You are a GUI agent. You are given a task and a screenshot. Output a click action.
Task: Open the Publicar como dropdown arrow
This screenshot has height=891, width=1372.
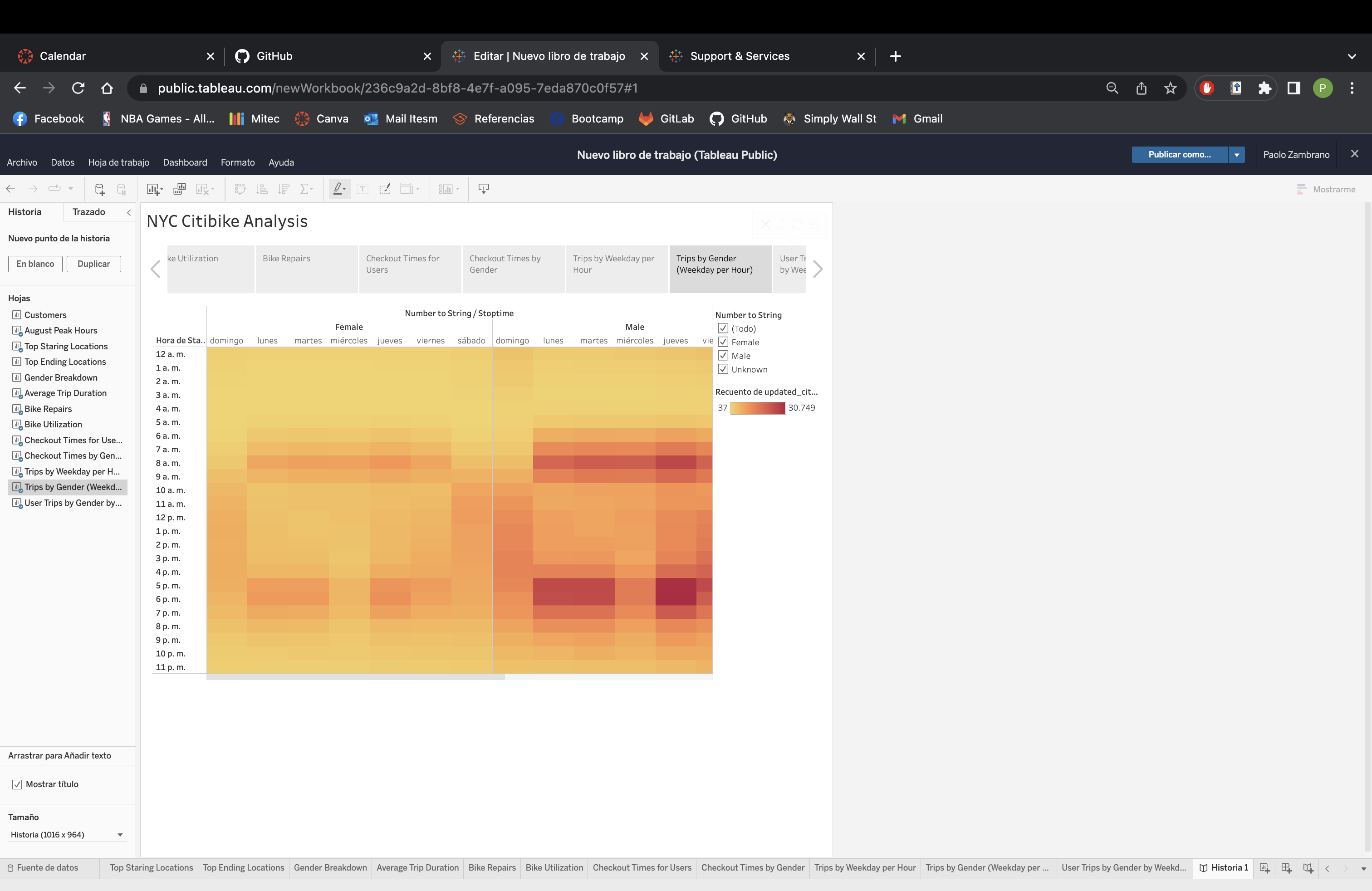coord(1236,154)
